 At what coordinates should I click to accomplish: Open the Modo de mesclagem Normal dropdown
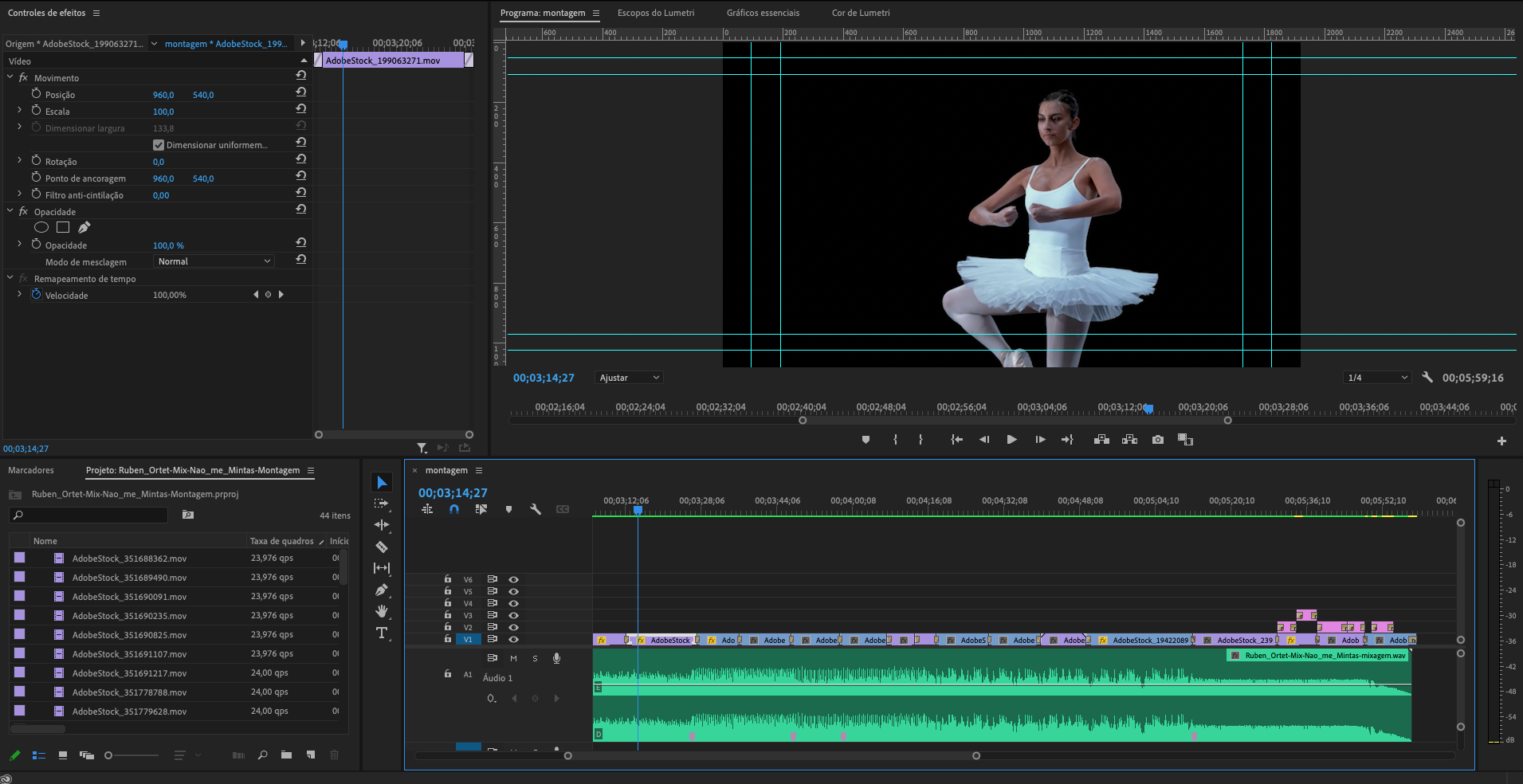tap(214, 261)
